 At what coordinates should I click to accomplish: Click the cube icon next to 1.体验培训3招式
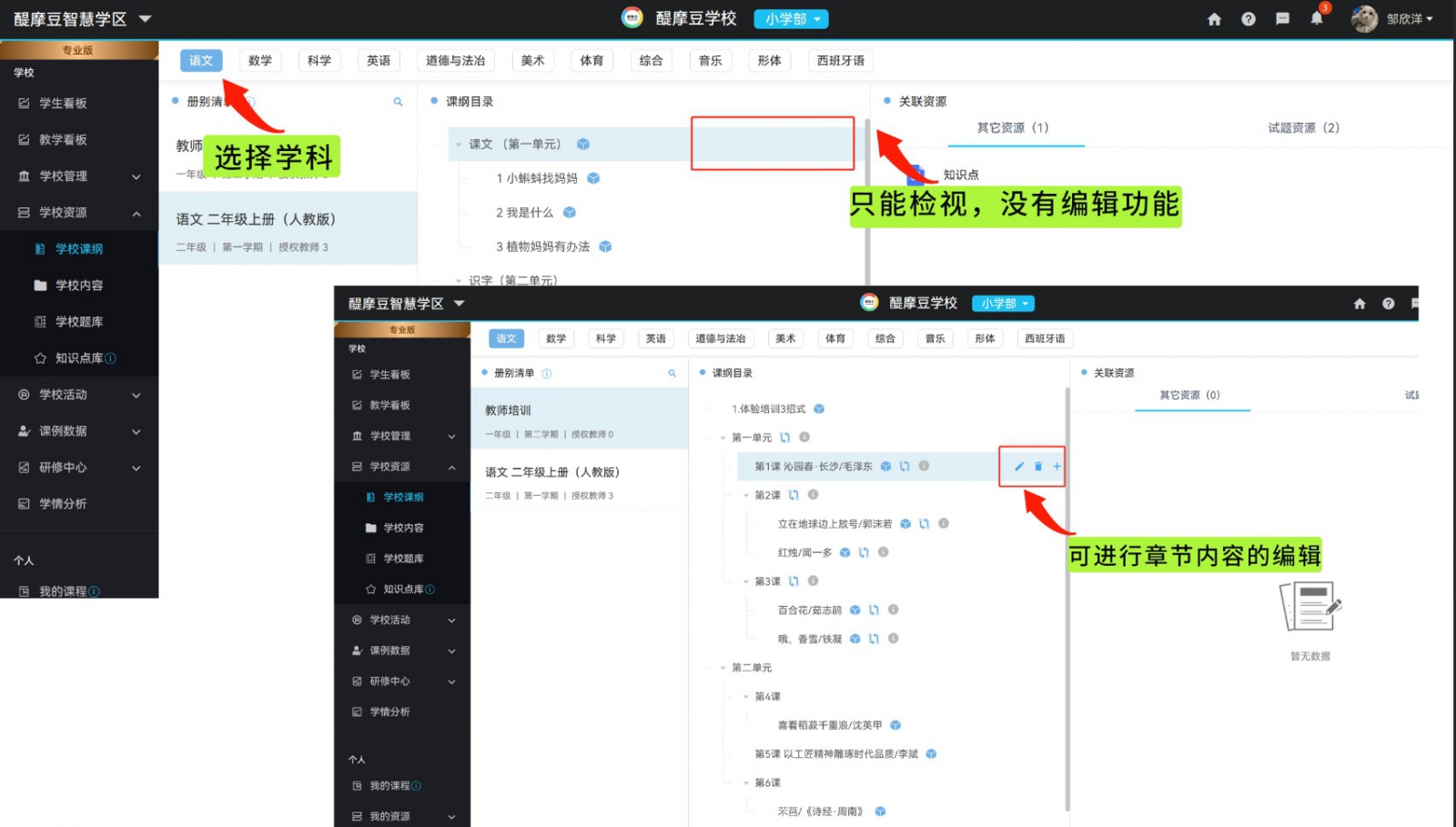point(819,409)
